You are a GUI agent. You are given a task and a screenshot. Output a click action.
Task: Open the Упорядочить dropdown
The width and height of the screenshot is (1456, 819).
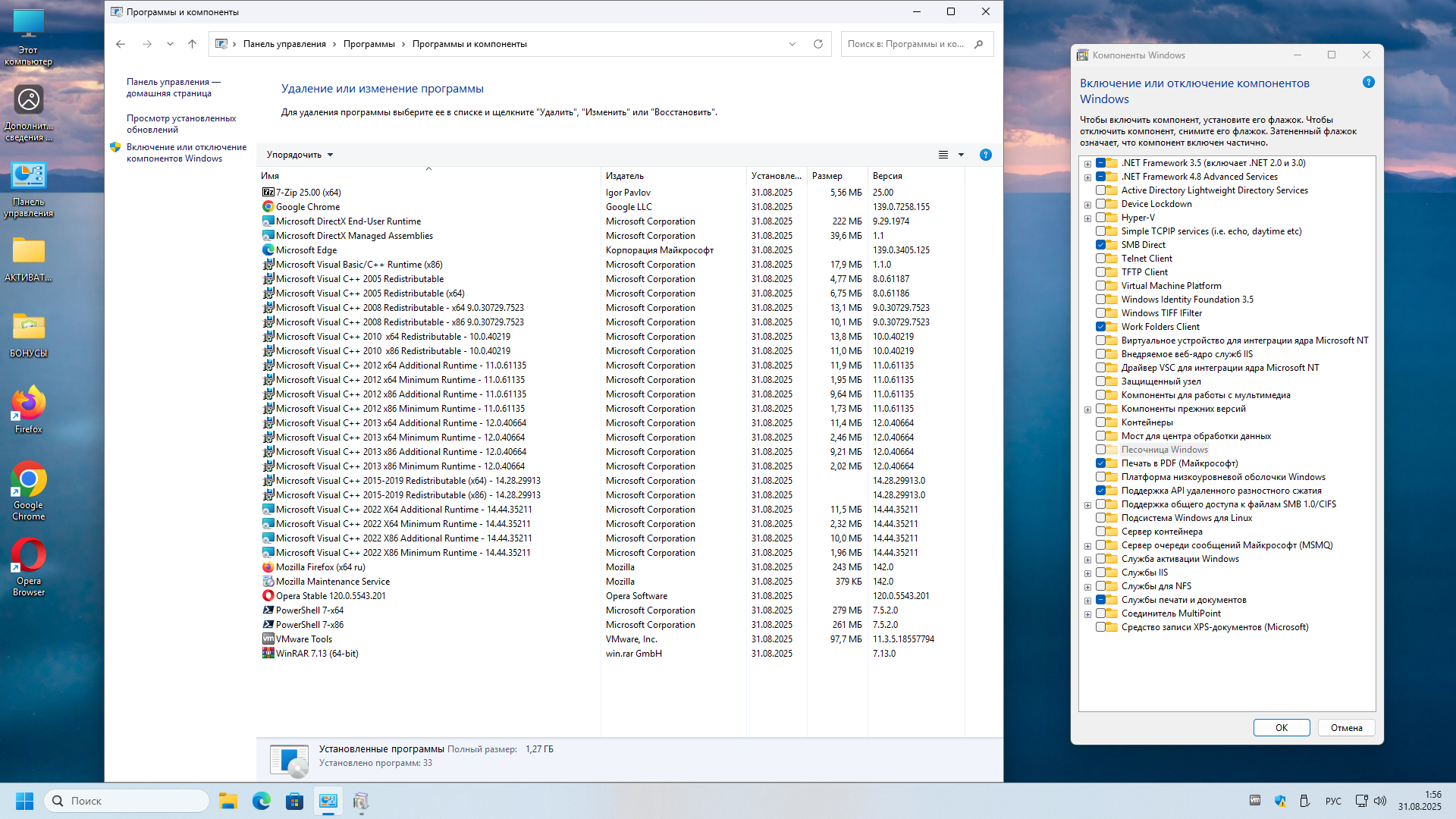(300, 155)
